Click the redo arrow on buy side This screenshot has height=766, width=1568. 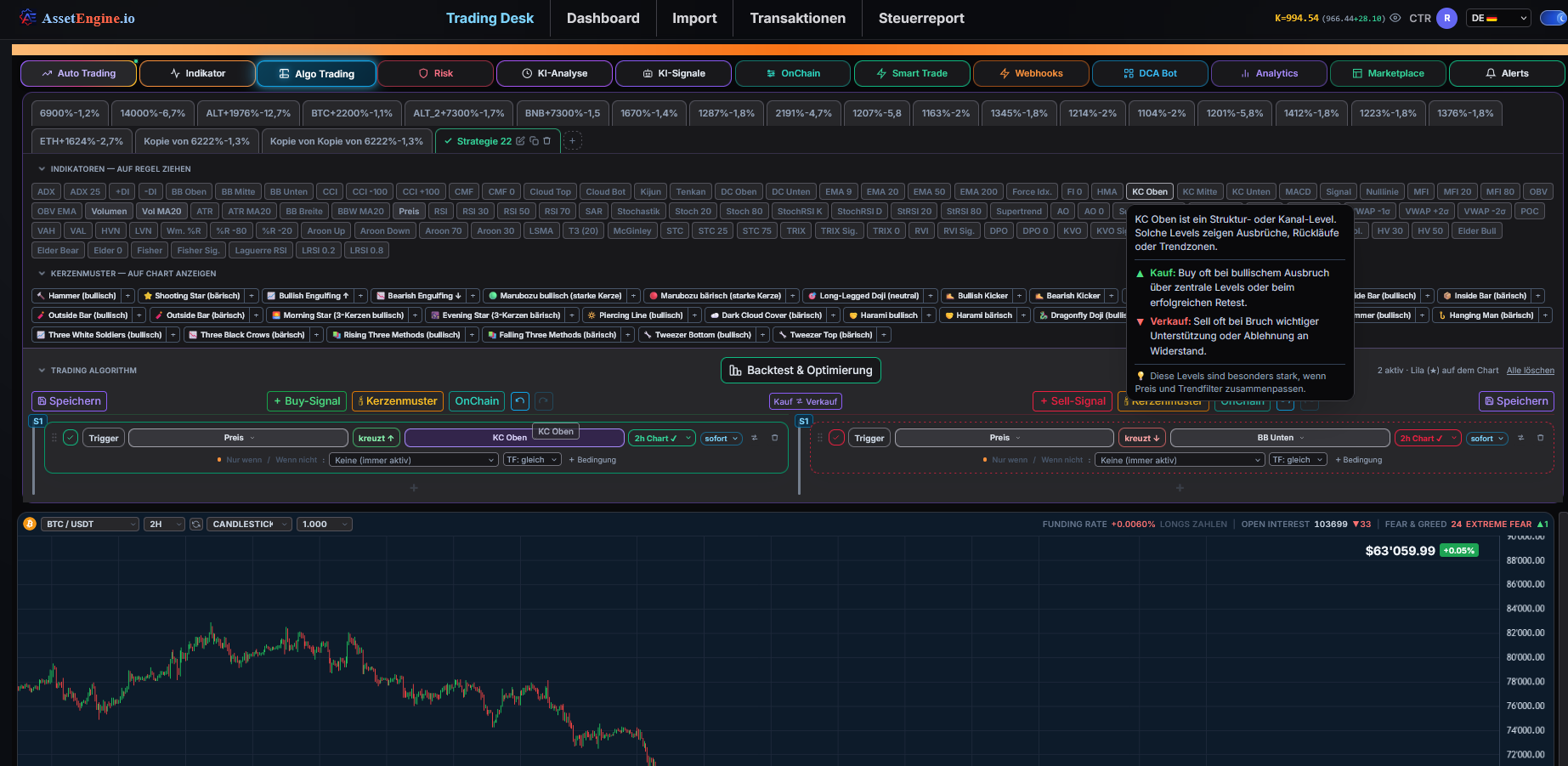click(544, 401)
